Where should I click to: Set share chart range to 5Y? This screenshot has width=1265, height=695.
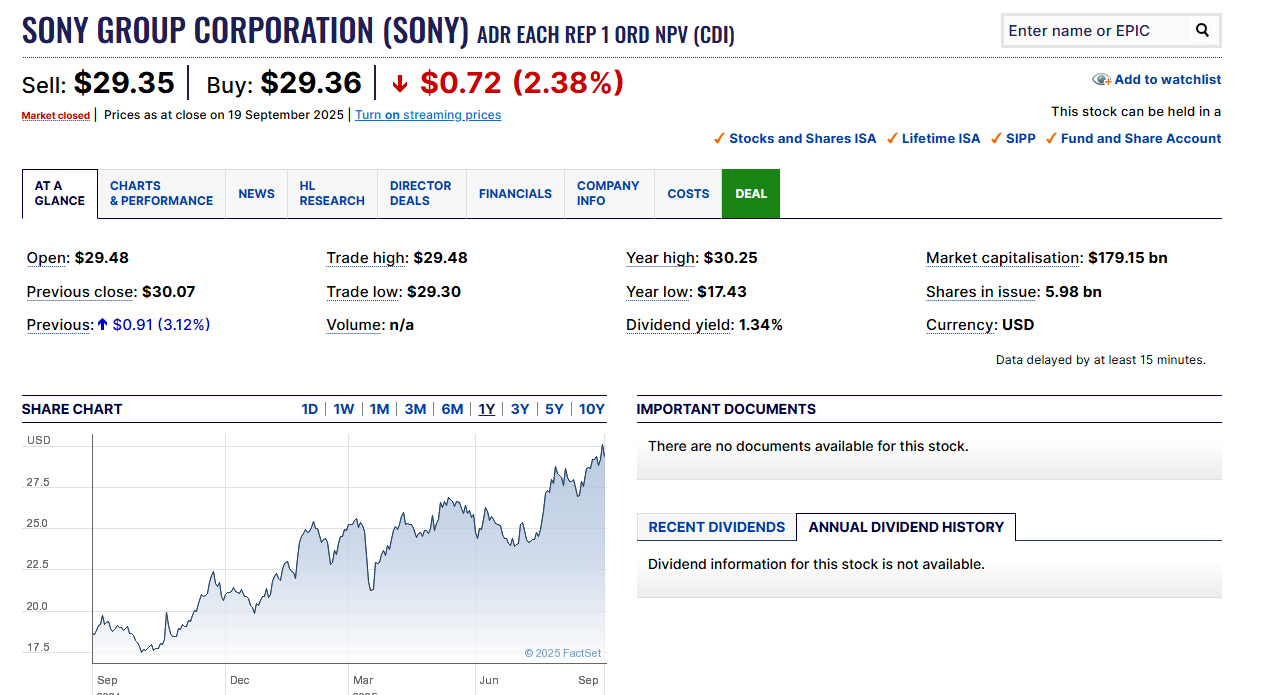click(554, 409)
